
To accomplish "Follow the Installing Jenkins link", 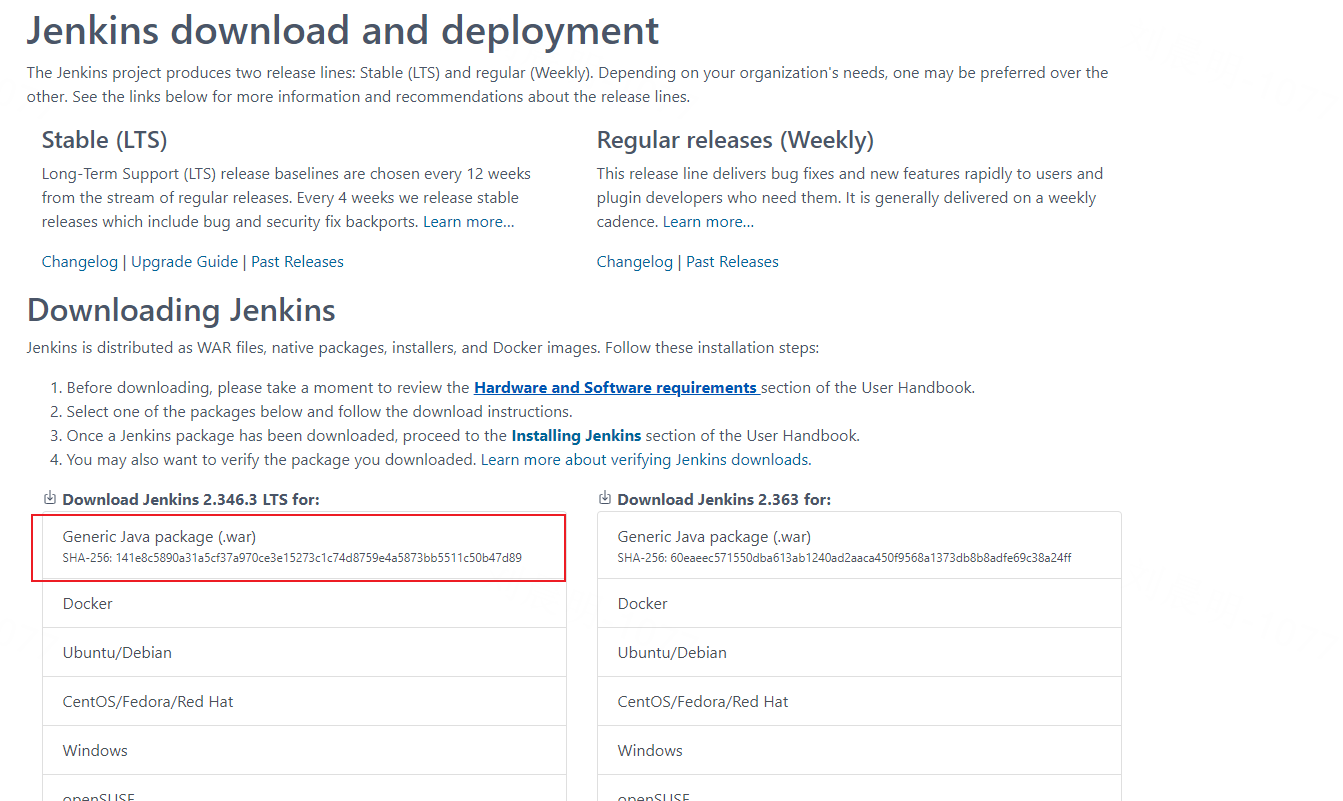I will pyautogui.click(x=576, y=436).
